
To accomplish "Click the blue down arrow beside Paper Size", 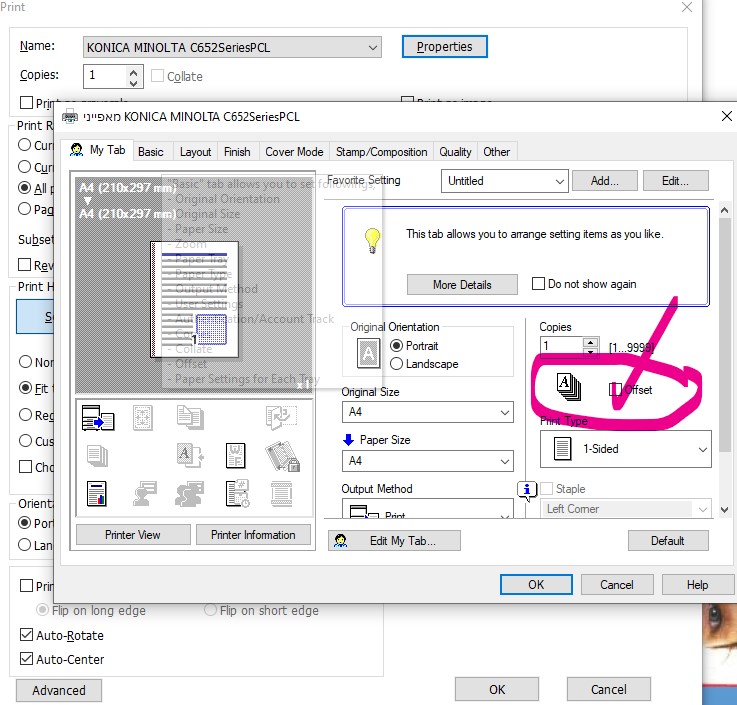I will tap(348, 440).
